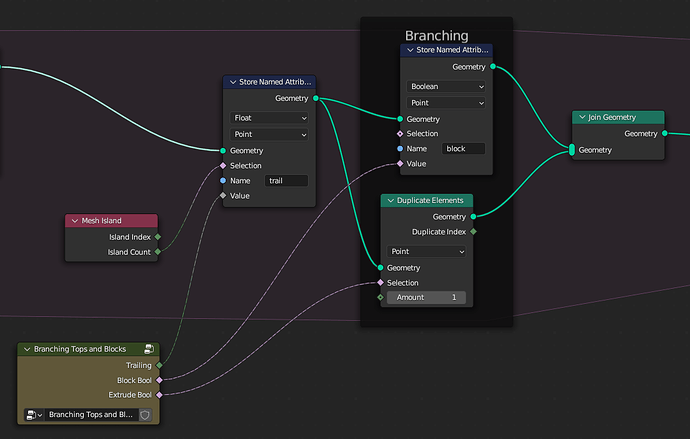Collapse the trail Store Named Attribute node
The width and height of the screenshot is (690, 439).
coord(233,82)
